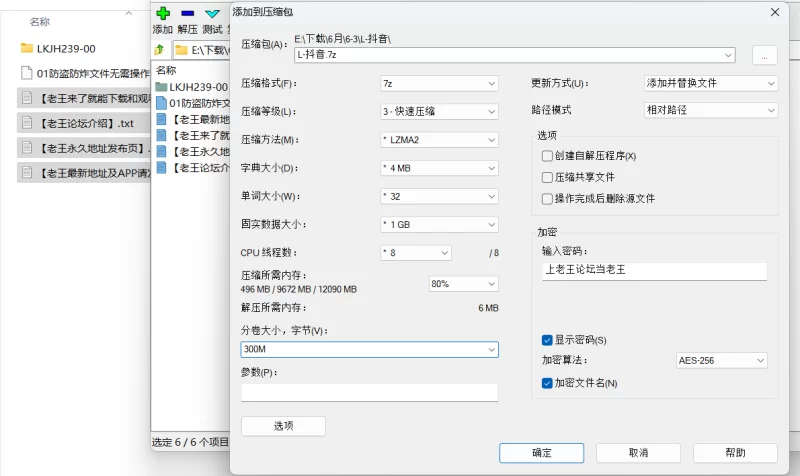Select 【老王永久地 file icon in 7-Zip list
The width and height of the screenshot is (800, 476).
(161, 152)
